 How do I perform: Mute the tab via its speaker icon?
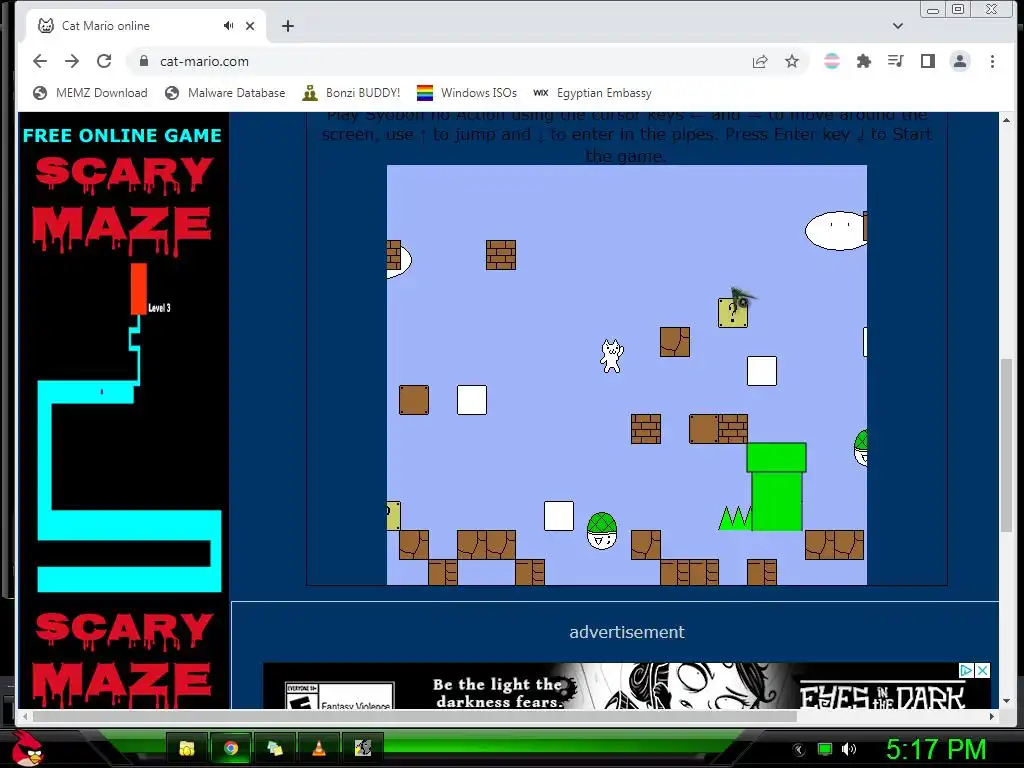point(228,25)
